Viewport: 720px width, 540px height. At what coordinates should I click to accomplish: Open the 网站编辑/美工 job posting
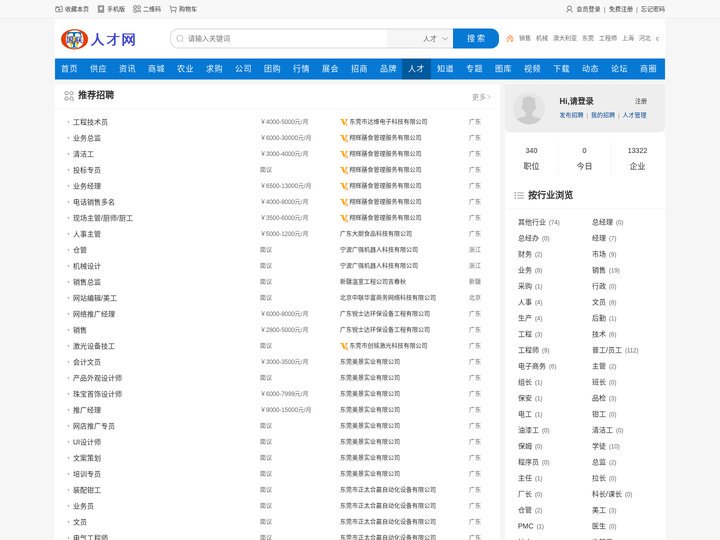(95, 298)
